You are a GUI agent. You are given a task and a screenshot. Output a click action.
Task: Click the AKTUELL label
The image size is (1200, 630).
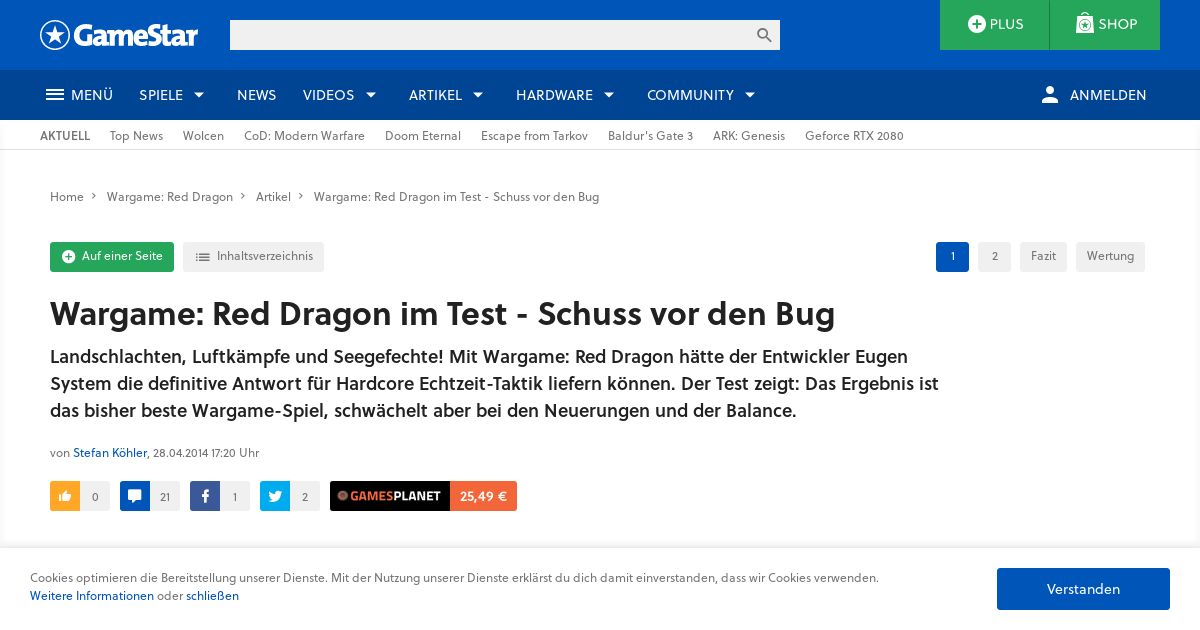coord(65,136)
